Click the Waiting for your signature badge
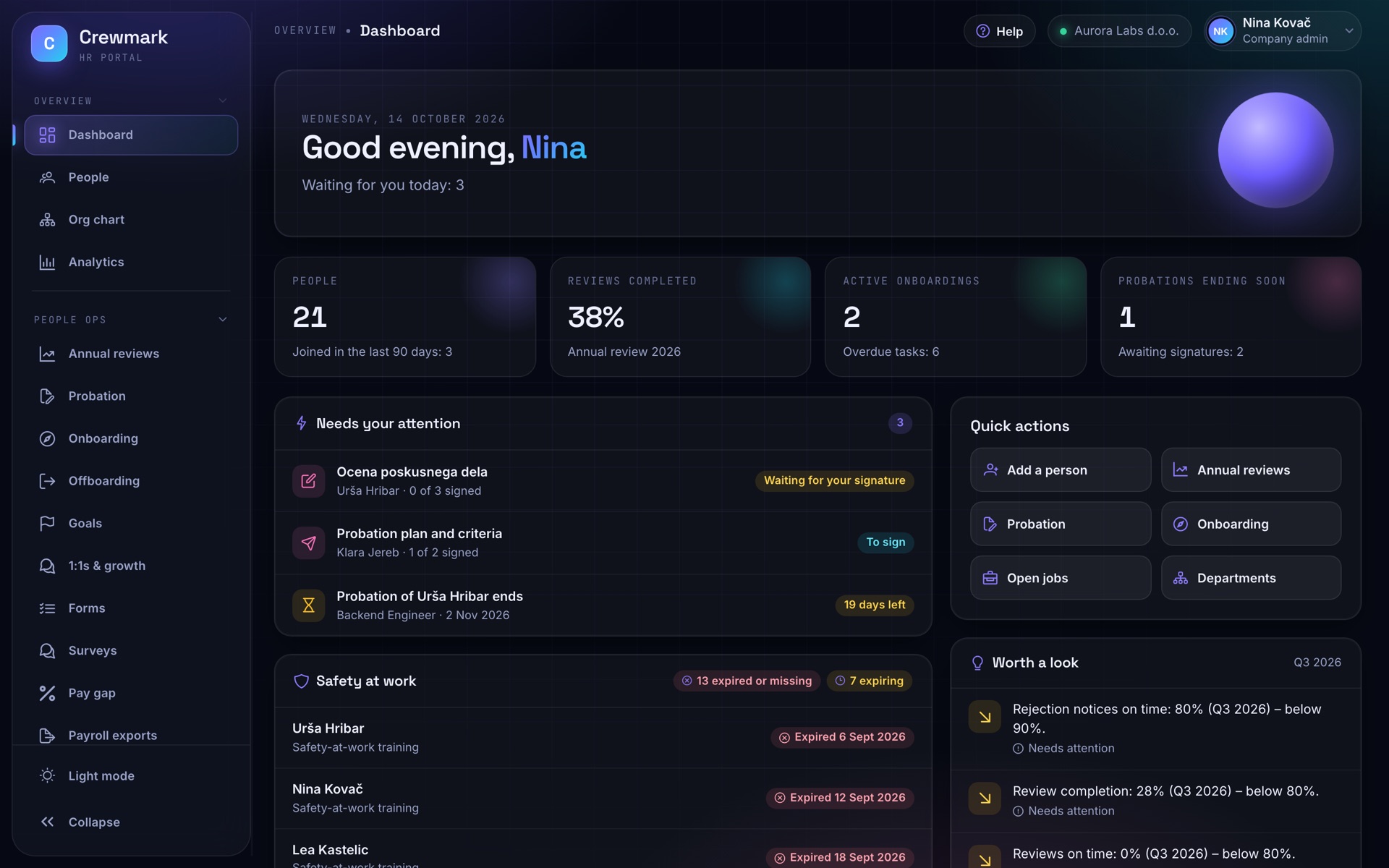Screen dimensions: 1389x868 [x=834, y=481]
